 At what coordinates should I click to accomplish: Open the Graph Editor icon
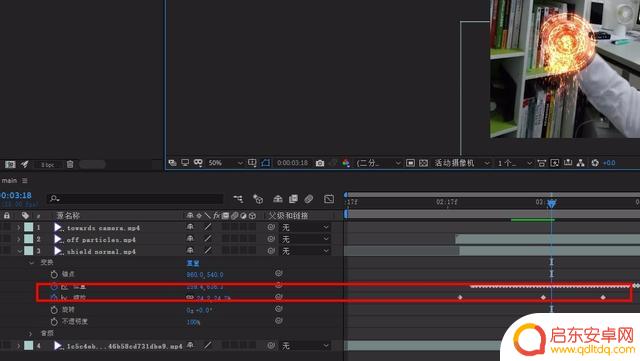(x=329, y=199)
